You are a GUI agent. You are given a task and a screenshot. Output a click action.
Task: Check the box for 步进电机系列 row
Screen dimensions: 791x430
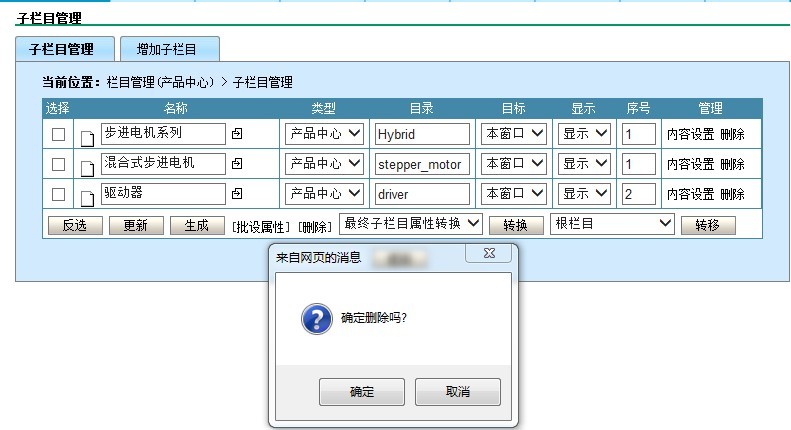coord(59,134)
